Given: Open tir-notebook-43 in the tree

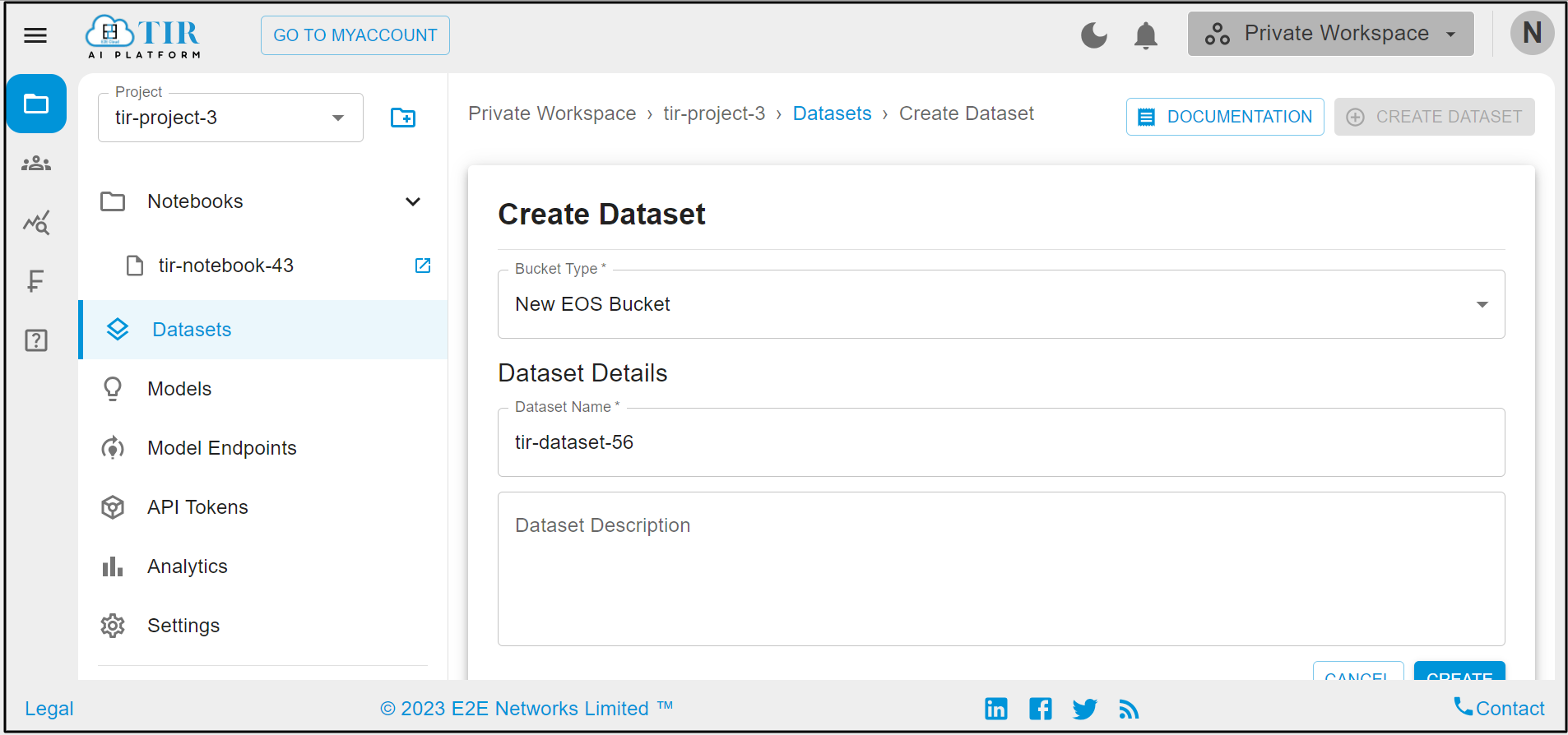Looking at the screenshot, I should [x=225, y=266].
